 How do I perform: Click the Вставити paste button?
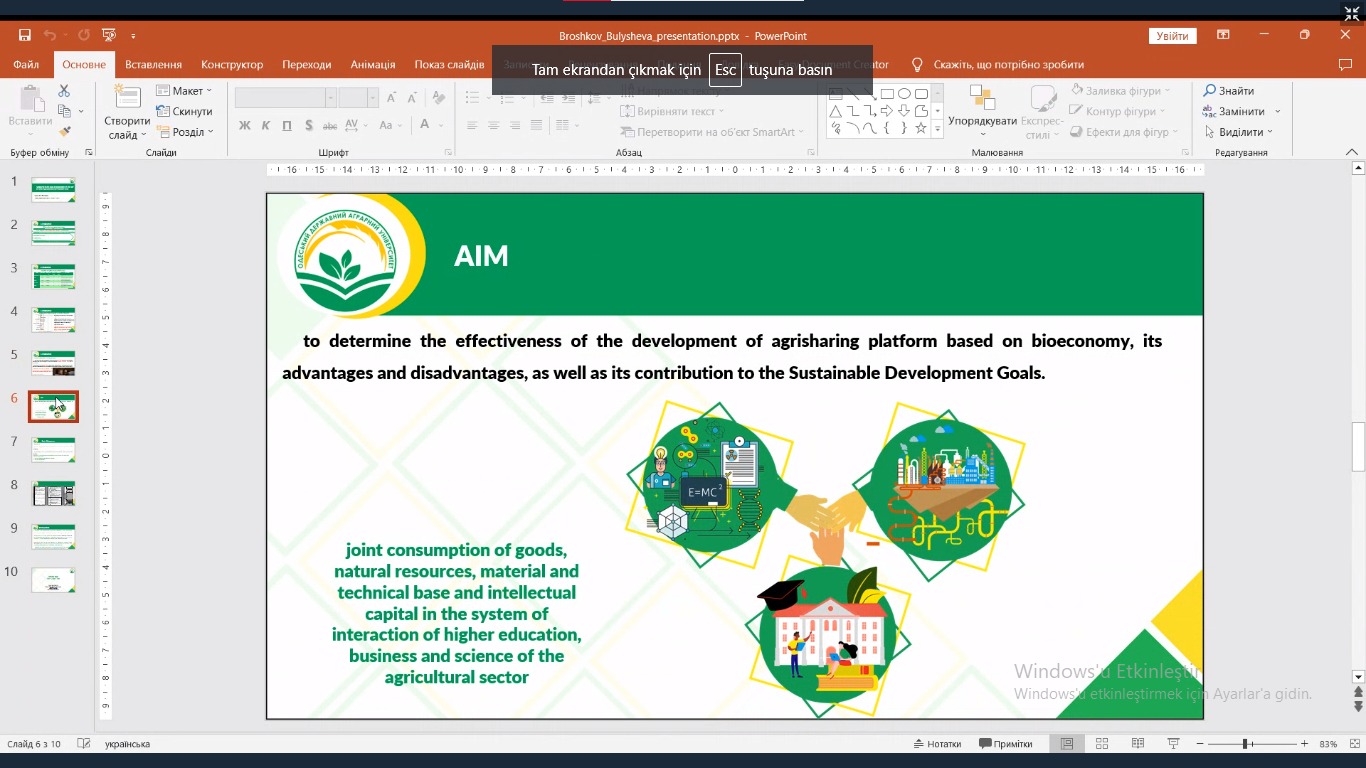[30, 111]
